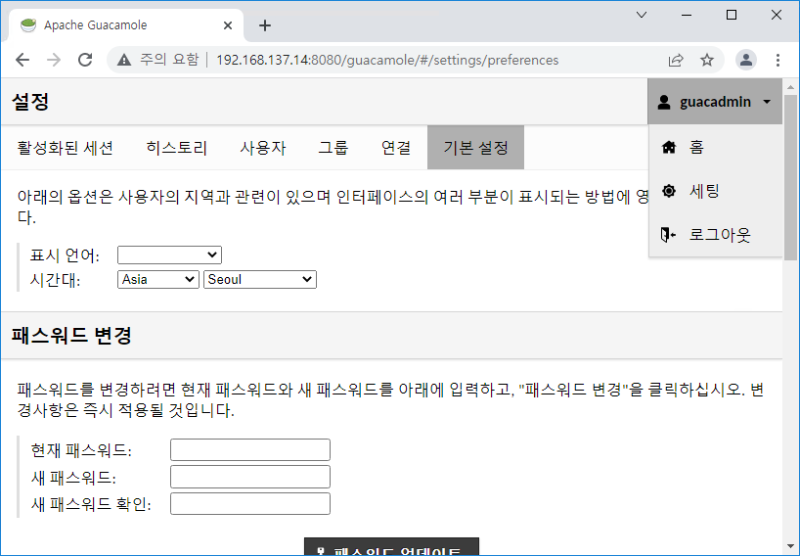Focus the 새 패스워드 확인 field

click(x=250, y=504)
